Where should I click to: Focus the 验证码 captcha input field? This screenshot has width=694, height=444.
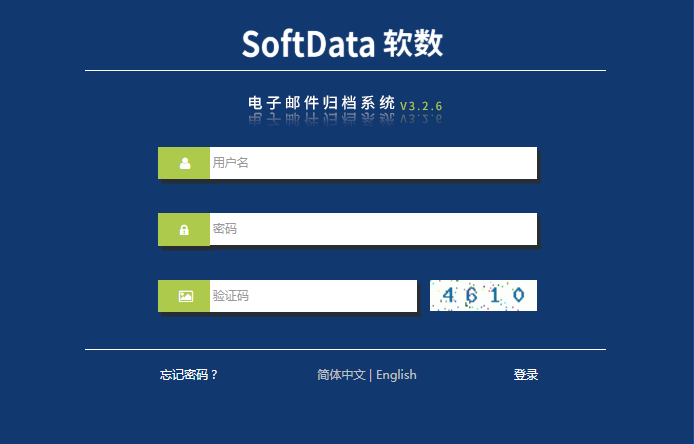tap(312, 296)
